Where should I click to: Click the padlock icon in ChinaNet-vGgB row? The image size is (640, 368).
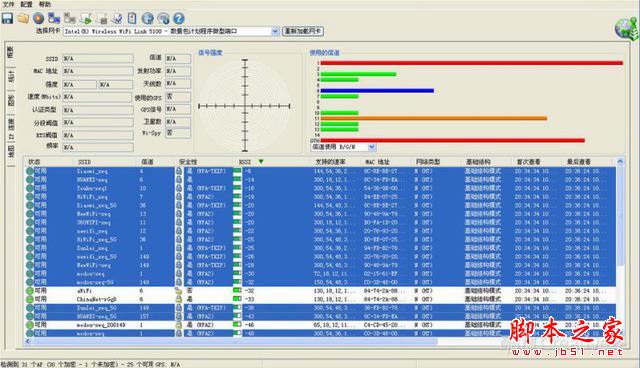point(178,299)
